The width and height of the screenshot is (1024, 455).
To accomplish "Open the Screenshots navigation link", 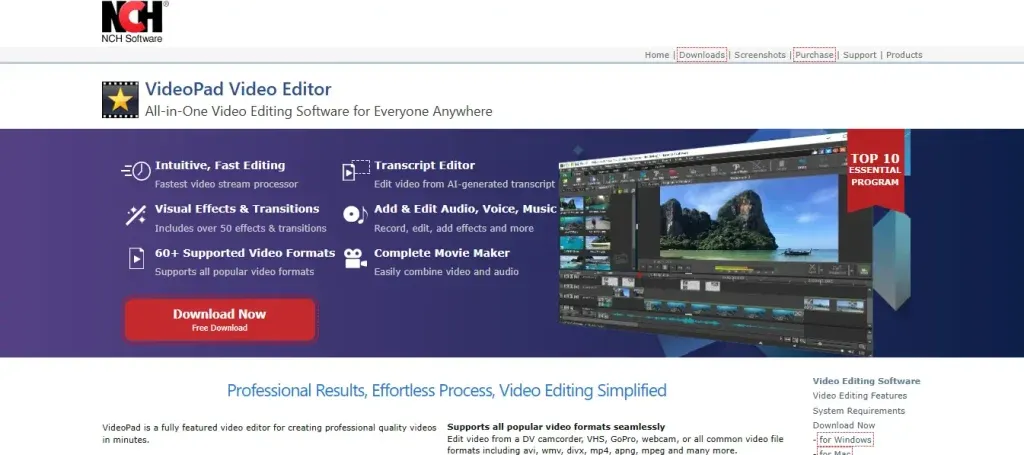I will [x=760, y=55].
